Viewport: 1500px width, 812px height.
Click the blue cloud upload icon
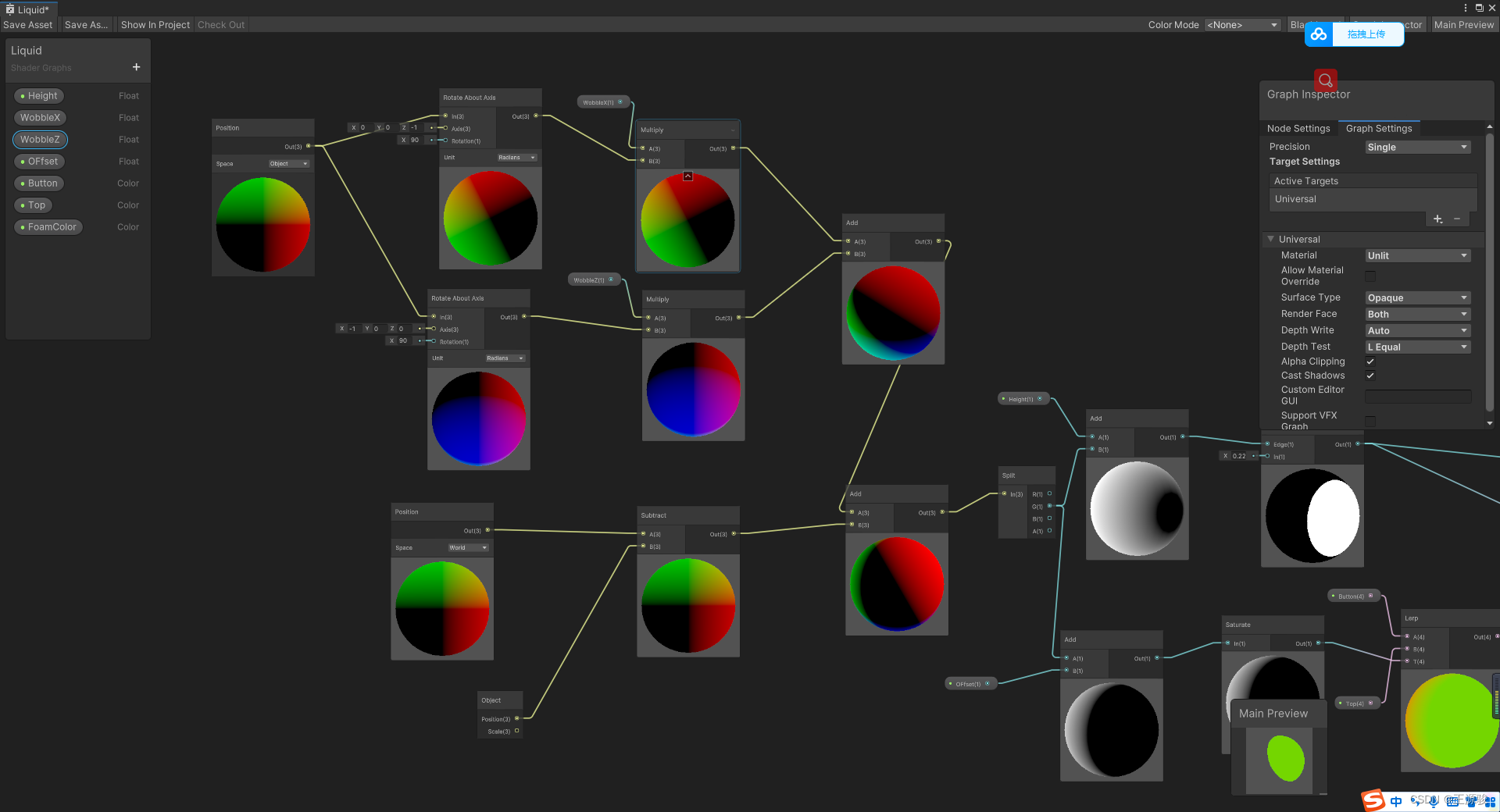(1319, 34)
